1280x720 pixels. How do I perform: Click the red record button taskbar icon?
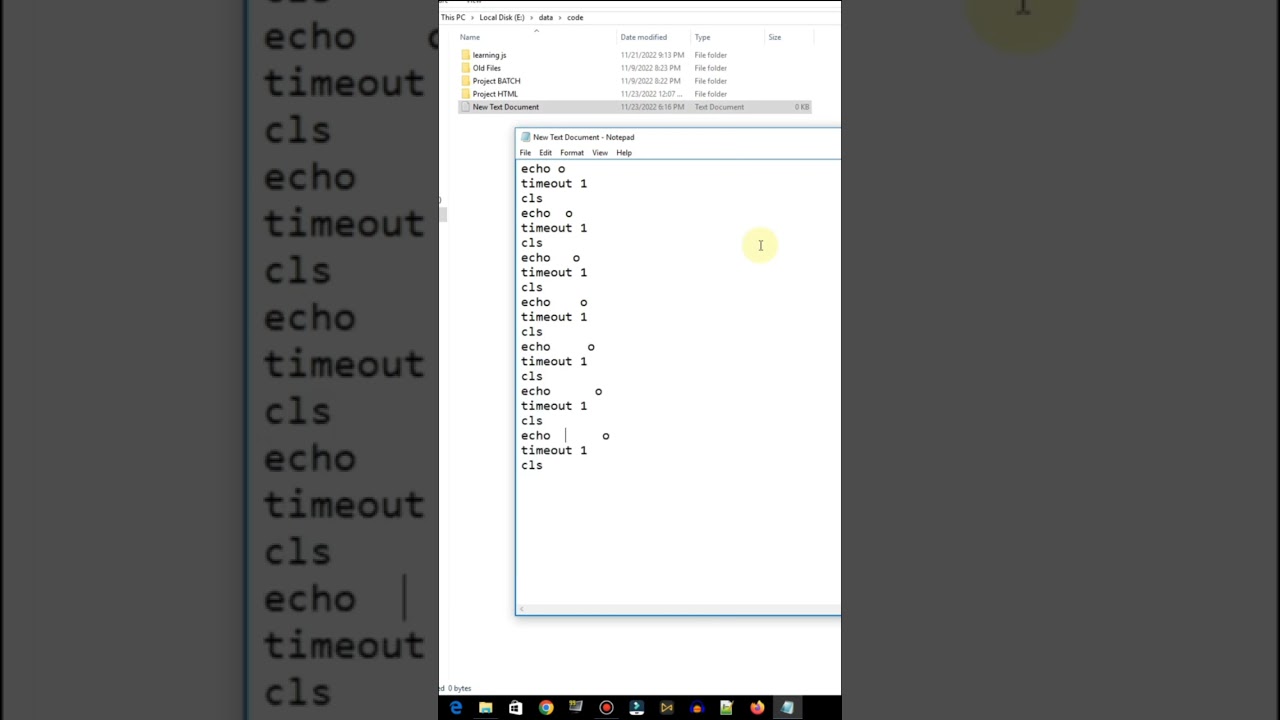pos(606,708)
